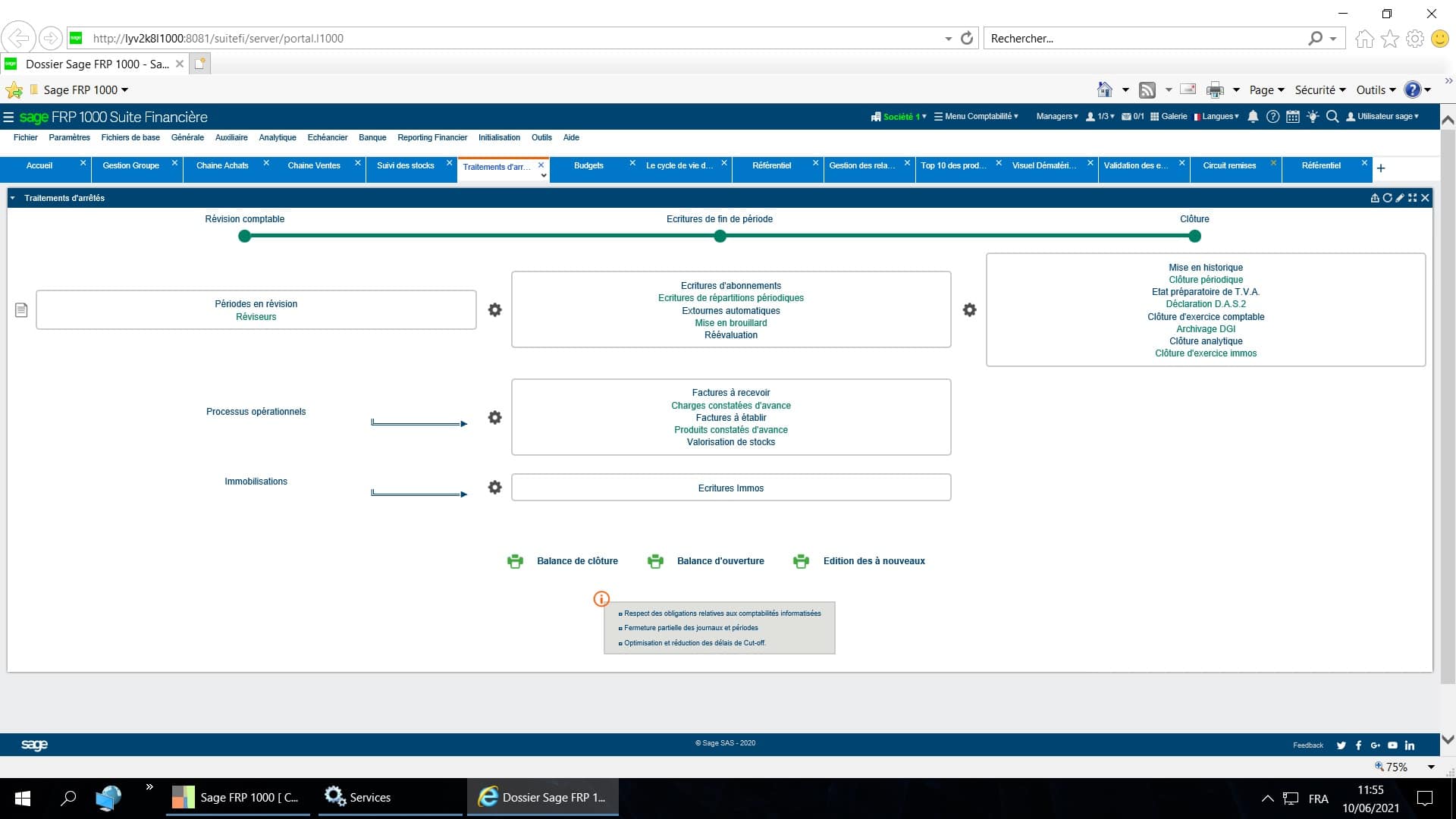This screenshot has width=1456, height=819.
Task: Click the printer icon for Balance d'ouverture
Action: [x=654, y=561]
